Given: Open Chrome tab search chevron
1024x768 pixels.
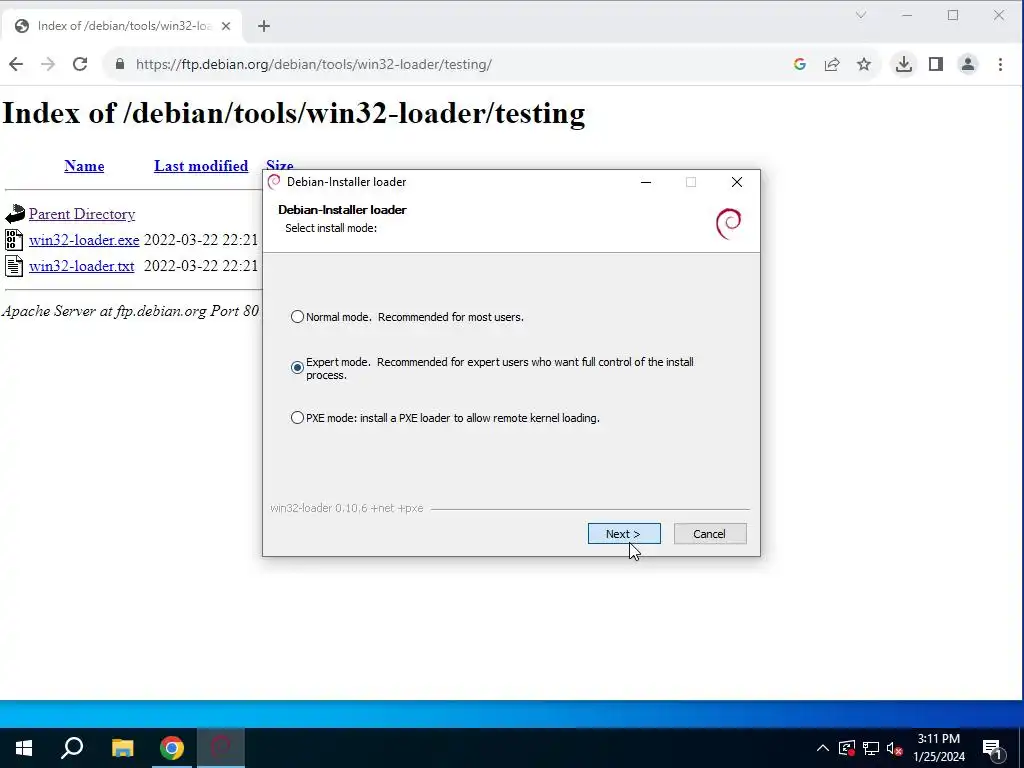Looking at the screenshot, I should [x=861, y=15].
